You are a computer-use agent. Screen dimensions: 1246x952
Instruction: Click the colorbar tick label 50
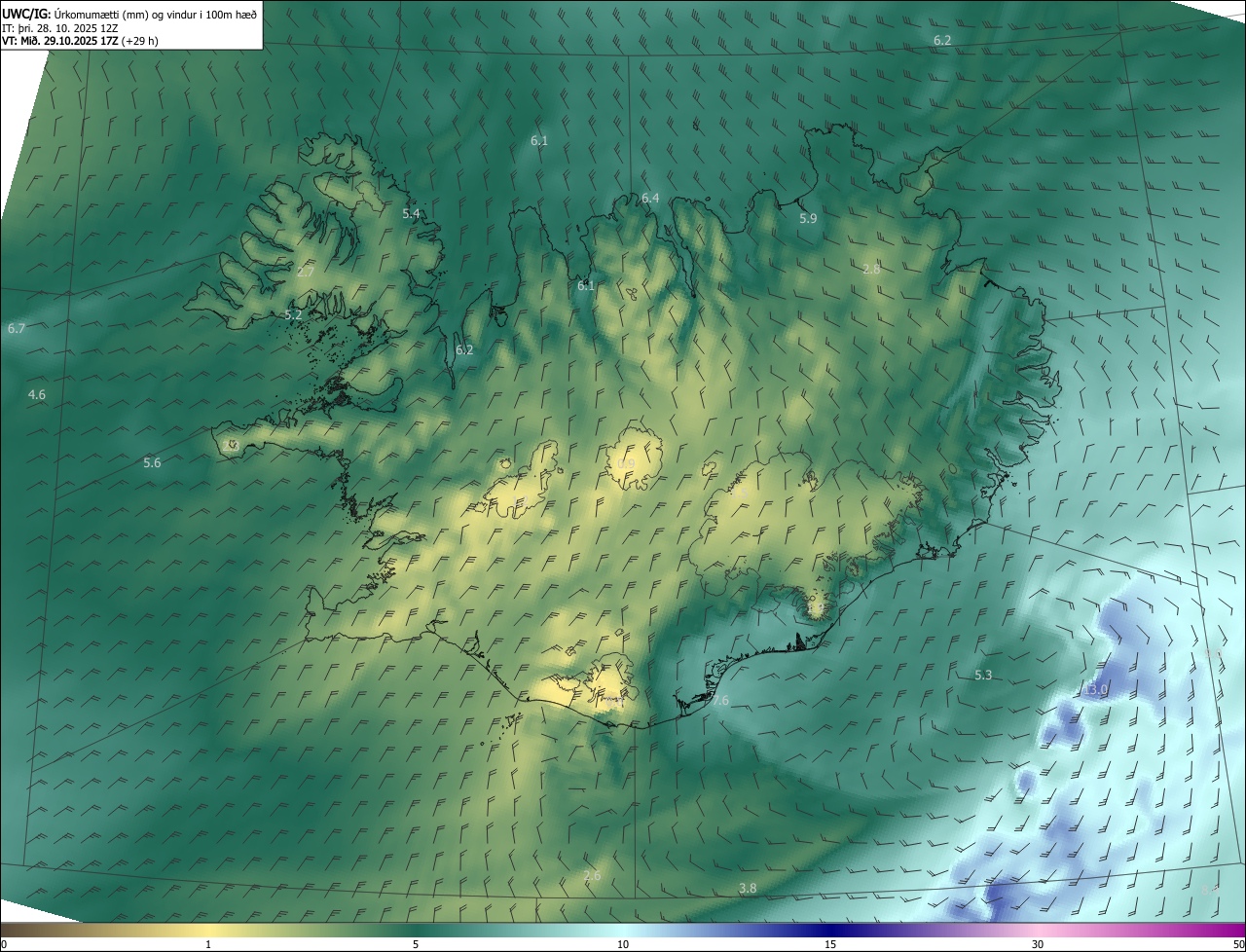point(1238,945)
